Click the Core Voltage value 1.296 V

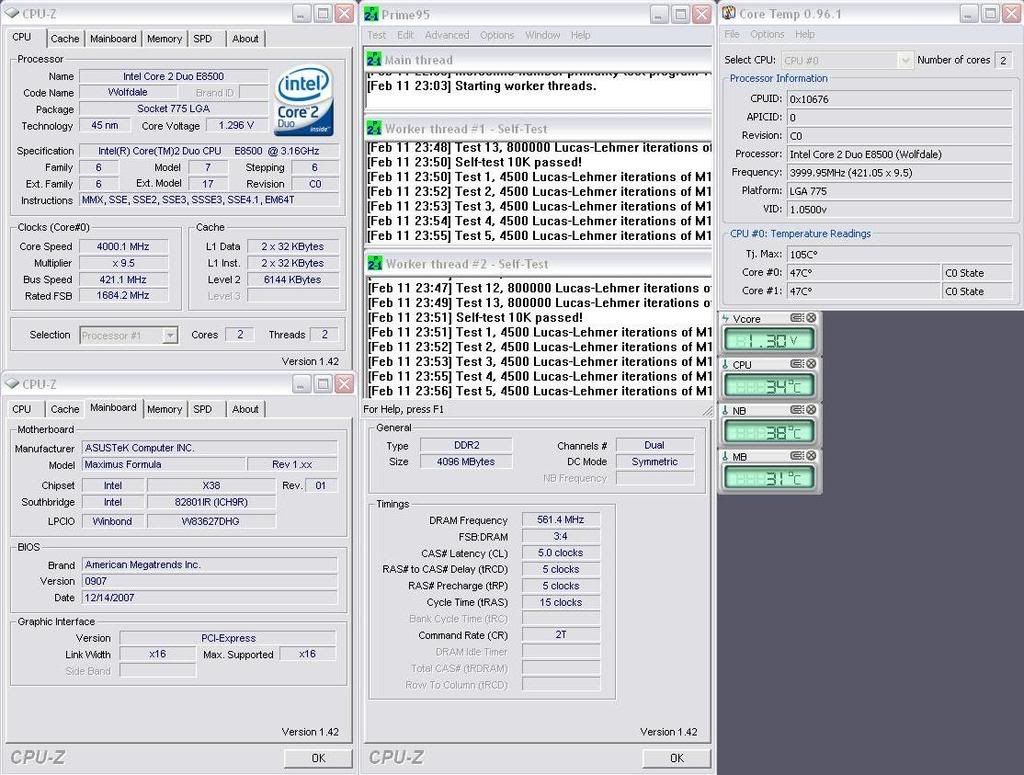[x=236, y=125]
